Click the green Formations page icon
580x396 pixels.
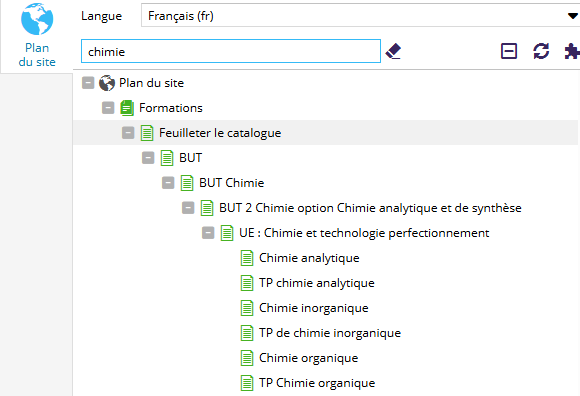tap(127, 108)
